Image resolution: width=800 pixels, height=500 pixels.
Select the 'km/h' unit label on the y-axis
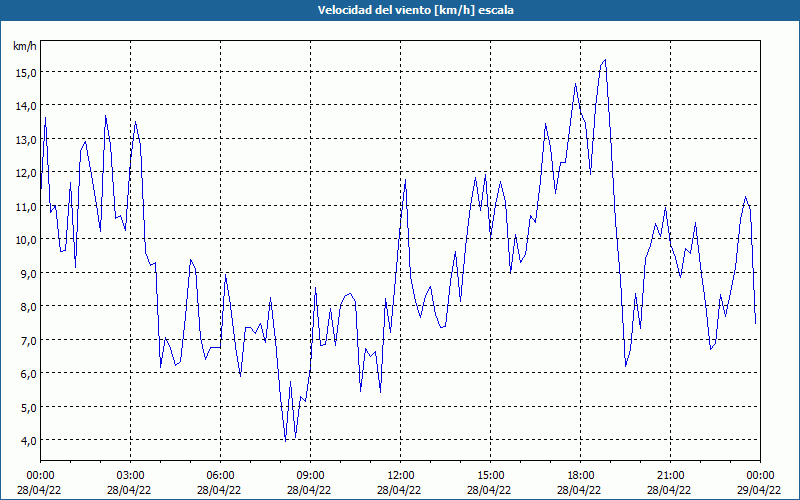(24, 47)
